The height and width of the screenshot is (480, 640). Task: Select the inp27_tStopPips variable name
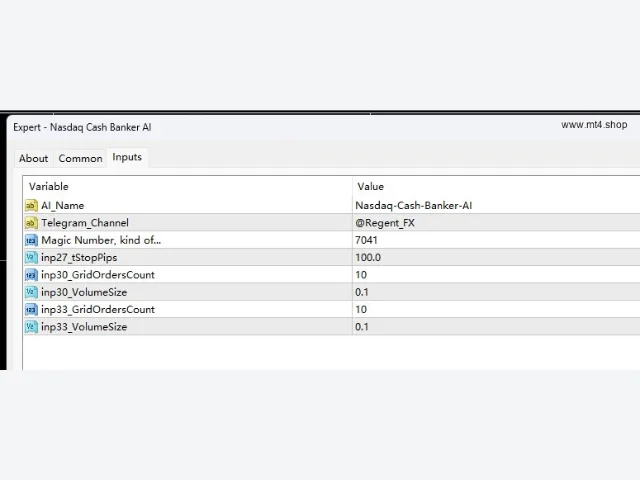click(x=79, y=258)
